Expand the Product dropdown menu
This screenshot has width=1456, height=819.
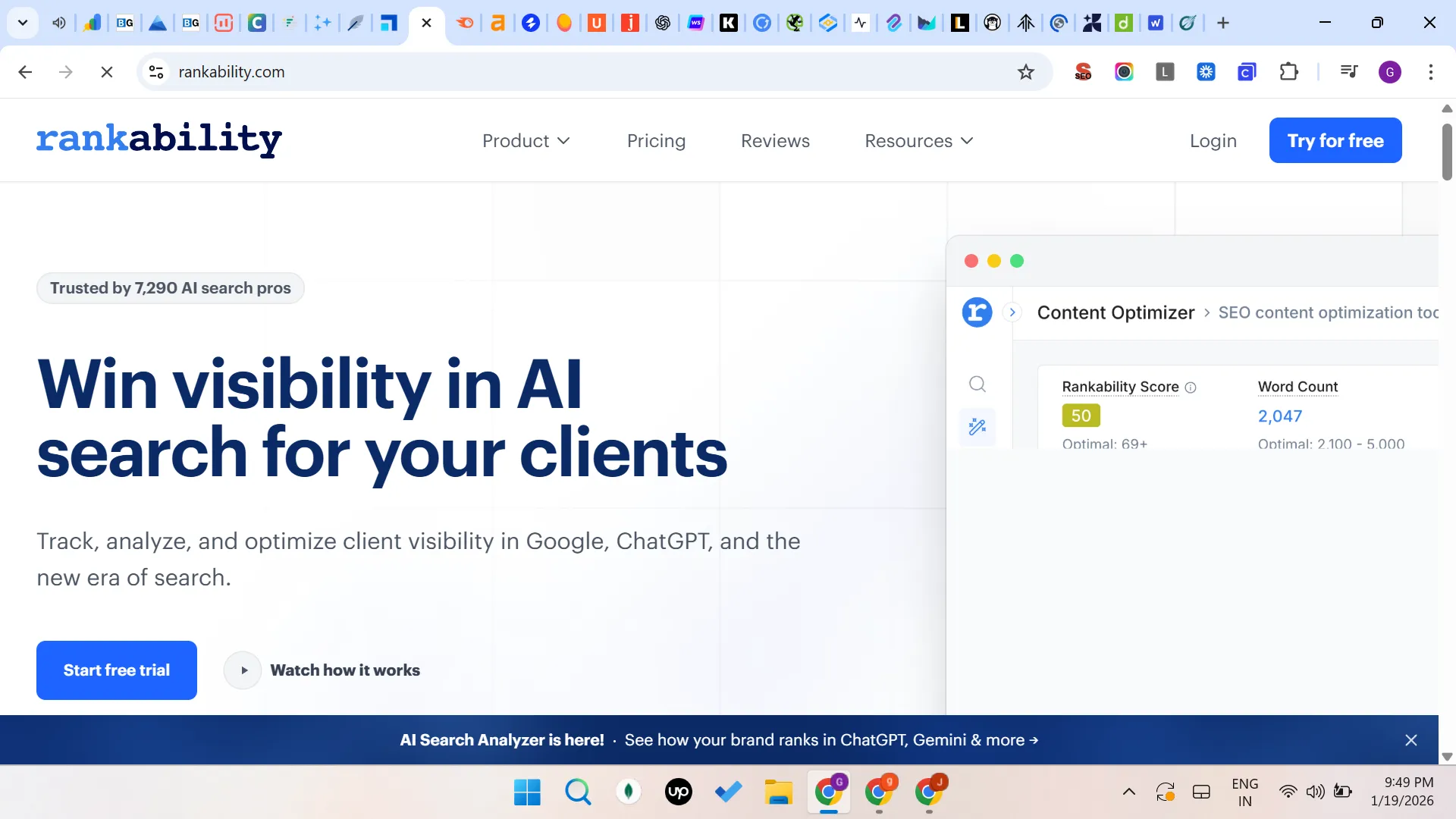click(x=526, y=140)
